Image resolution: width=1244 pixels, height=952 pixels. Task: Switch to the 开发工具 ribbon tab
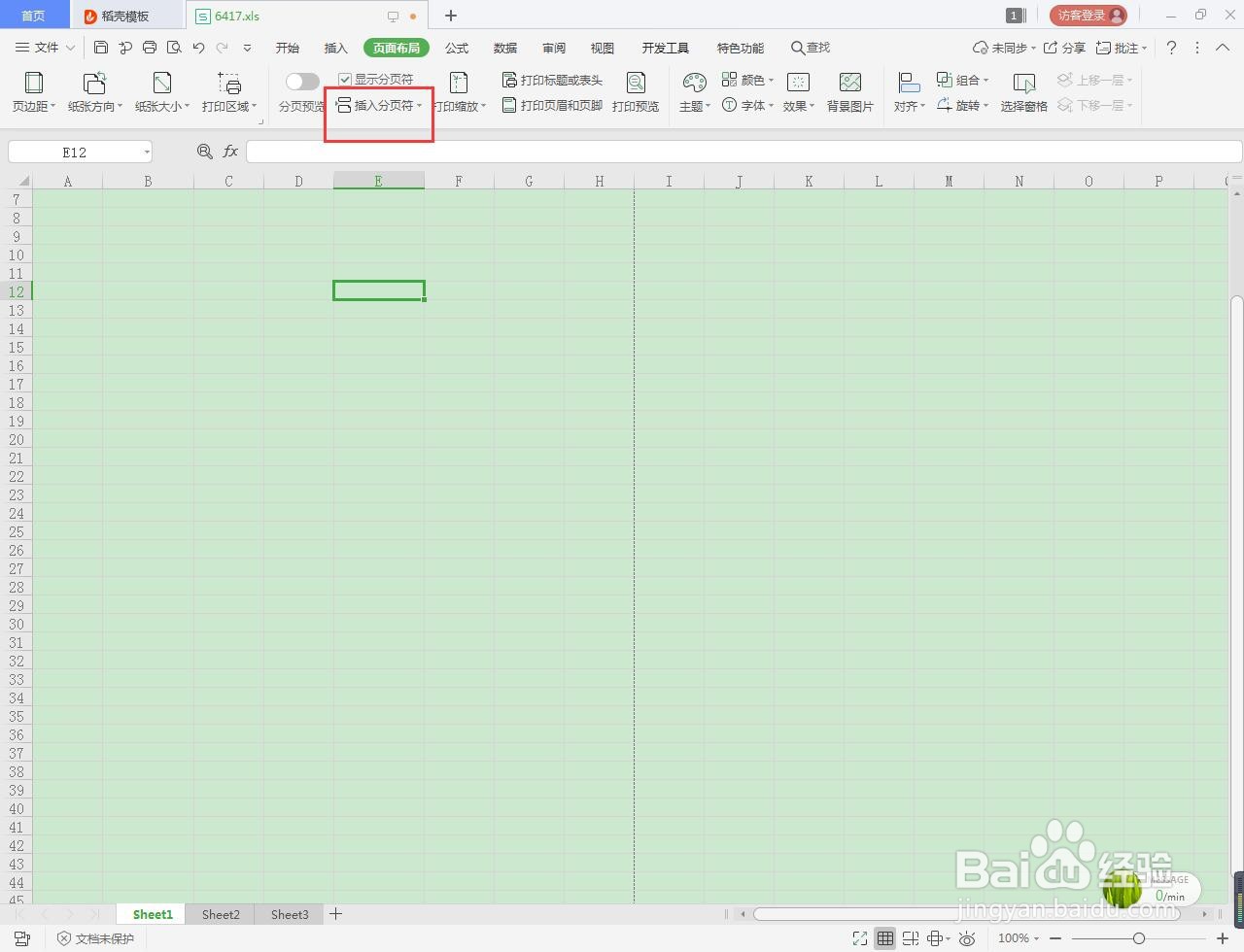click(665, 47)
